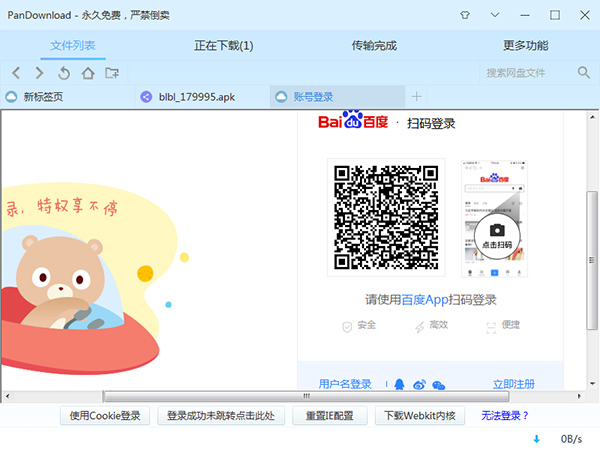This screenshot has width=600, height=450.
Task: Click the Baidu logo
Action: (353, 121)
